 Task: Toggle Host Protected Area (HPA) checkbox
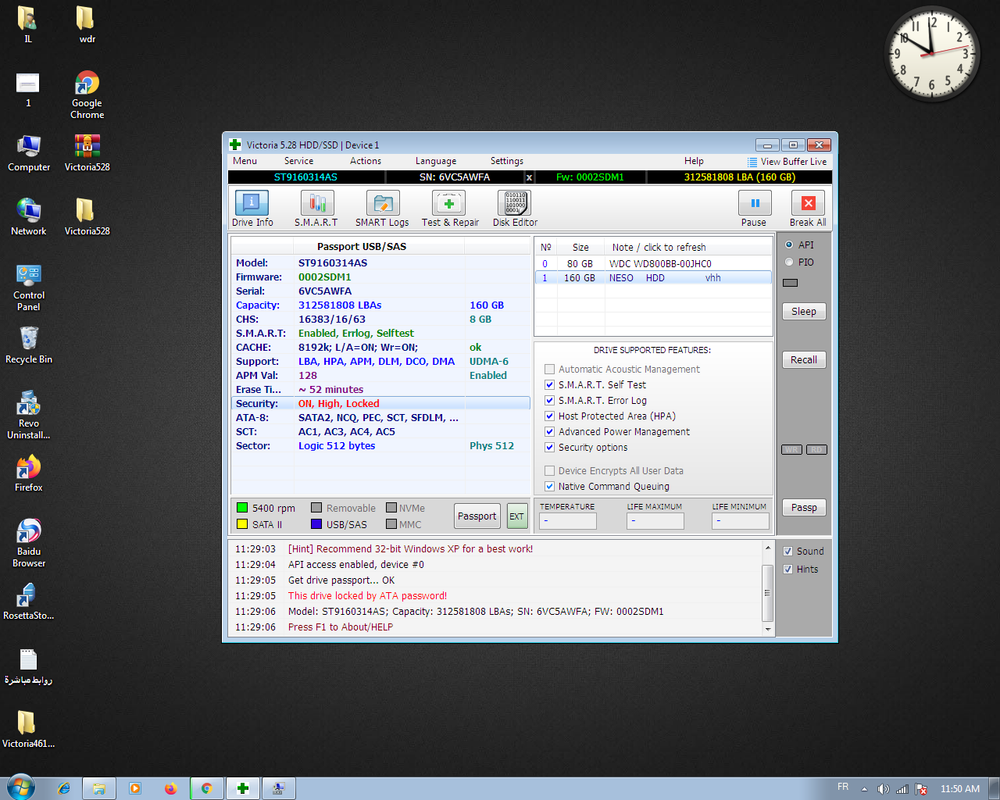coord(549,416)
